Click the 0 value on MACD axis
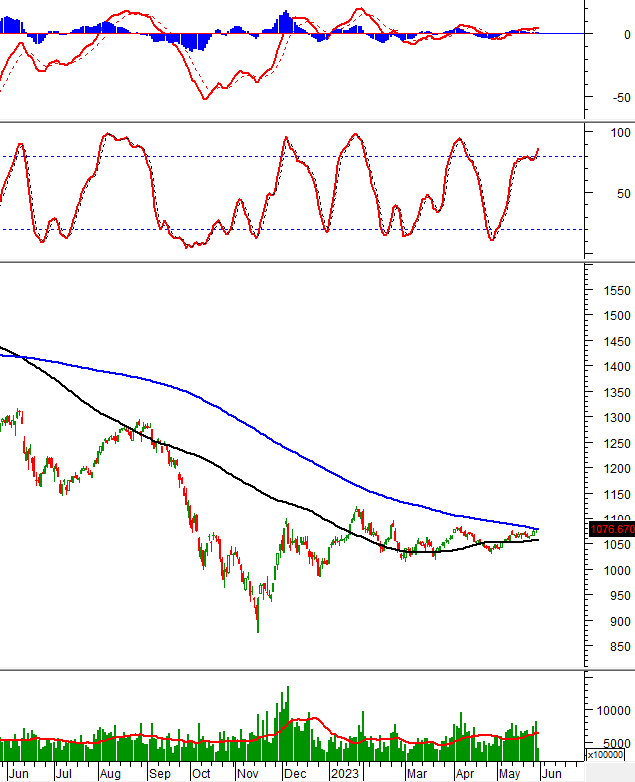Screen dimensions: 635x782 click(627, 35)
